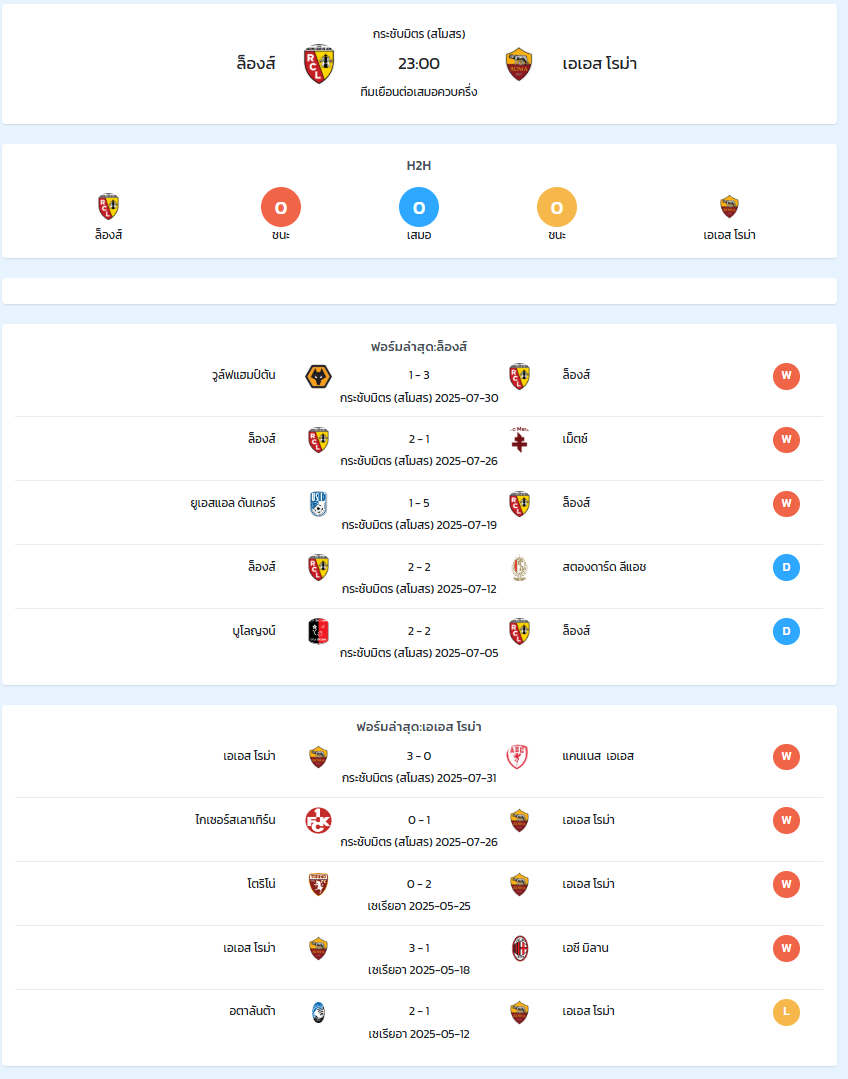The width and height of the screenshot is (848, 1079).
Task: Click the Boulogne club crest
Action: point(318,632)
